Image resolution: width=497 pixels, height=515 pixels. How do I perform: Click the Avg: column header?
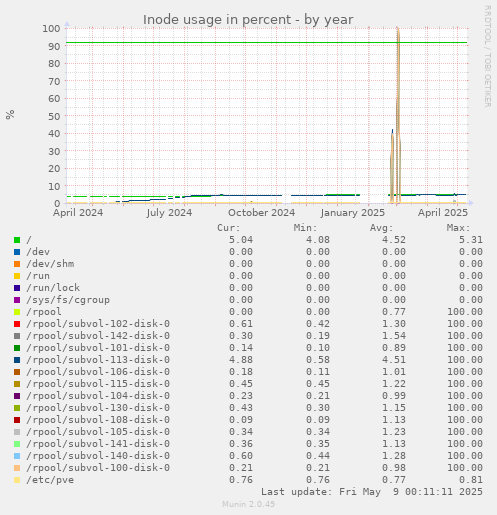click(x=382, y=228)
